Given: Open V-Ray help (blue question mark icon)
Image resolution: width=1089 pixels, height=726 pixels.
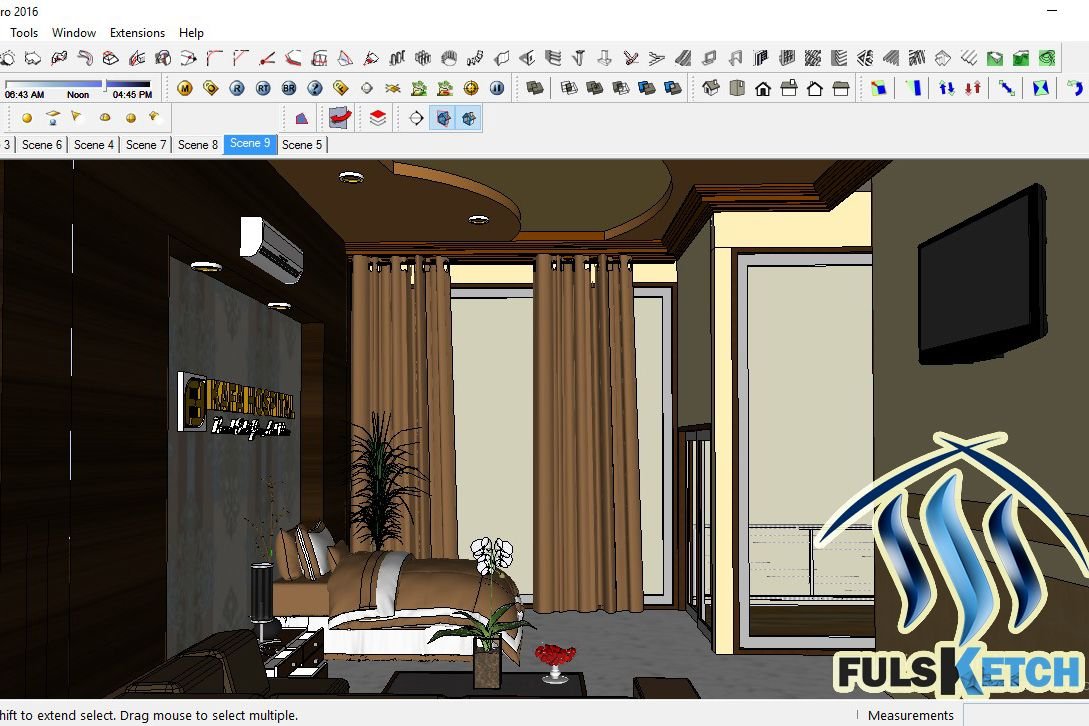Looking at the screenshot, I should coord(315,88).
